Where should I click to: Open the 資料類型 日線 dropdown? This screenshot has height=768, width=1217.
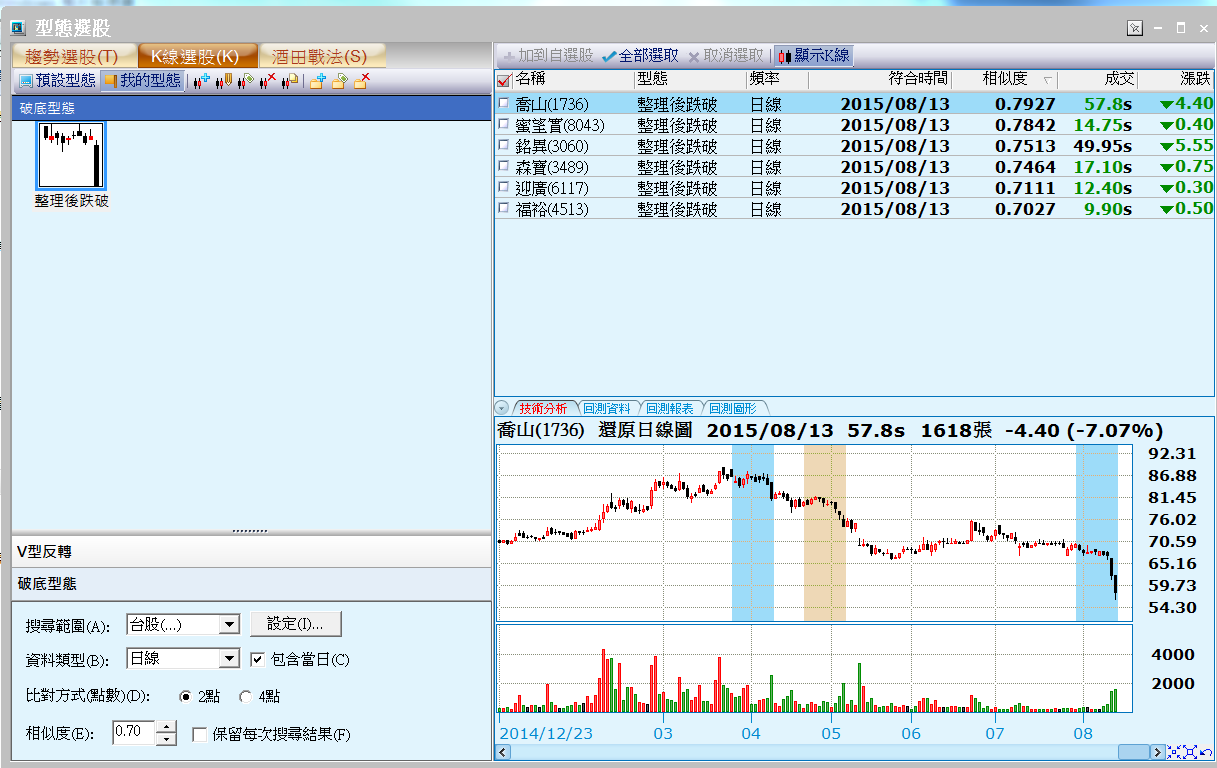pyautogui.click(x=229, y=659)
